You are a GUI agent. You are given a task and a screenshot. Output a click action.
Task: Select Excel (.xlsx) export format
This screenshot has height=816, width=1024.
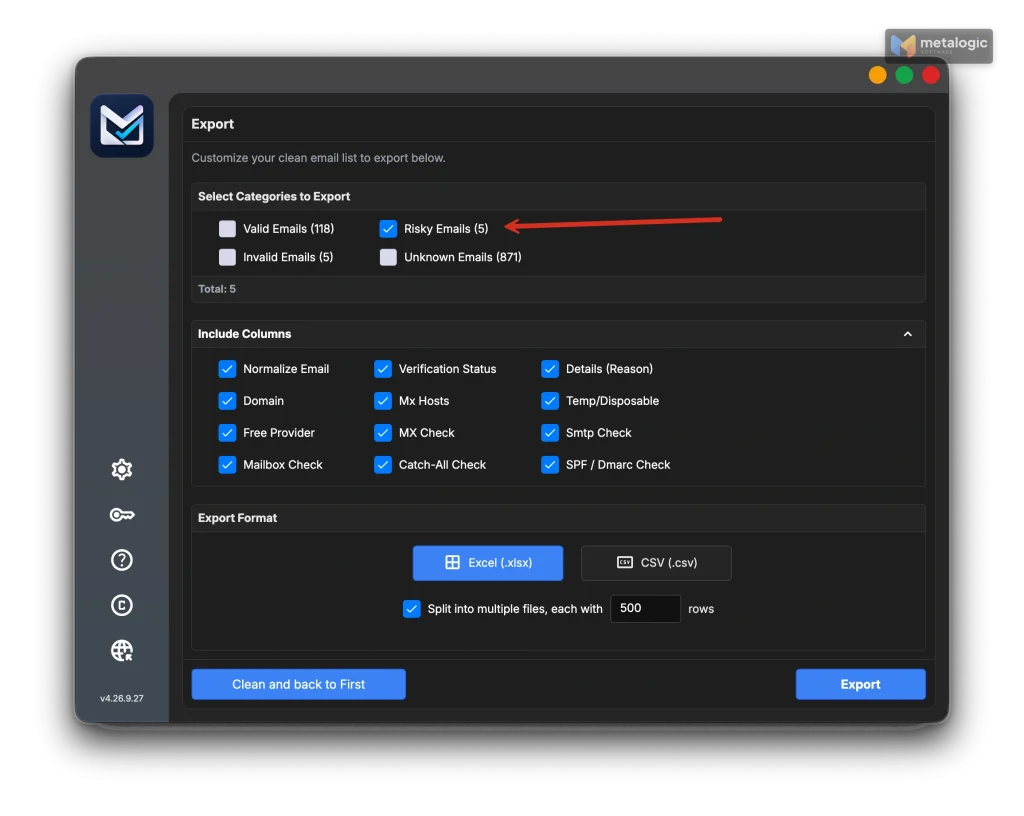click(x=488, y=563)
